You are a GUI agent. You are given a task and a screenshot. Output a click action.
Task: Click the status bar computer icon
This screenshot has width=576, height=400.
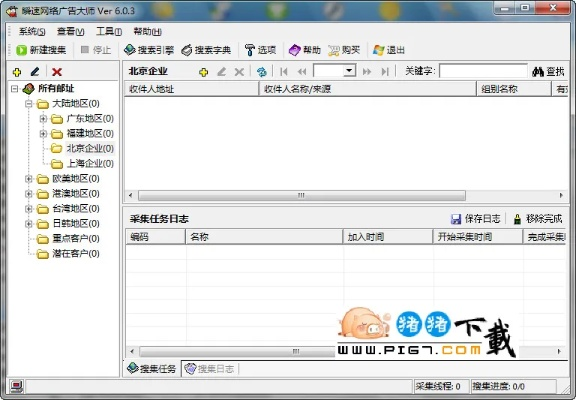coord(17,386)
